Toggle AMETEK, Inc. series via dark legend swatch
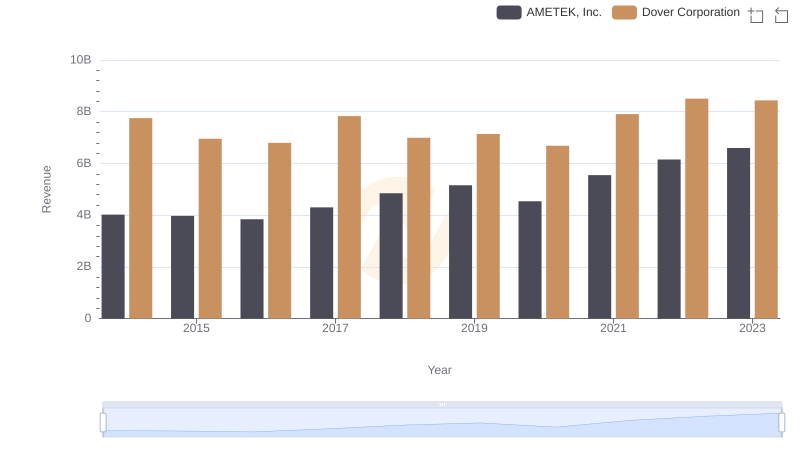This screenshot has width=800, height=461. [x=509, y=12]
